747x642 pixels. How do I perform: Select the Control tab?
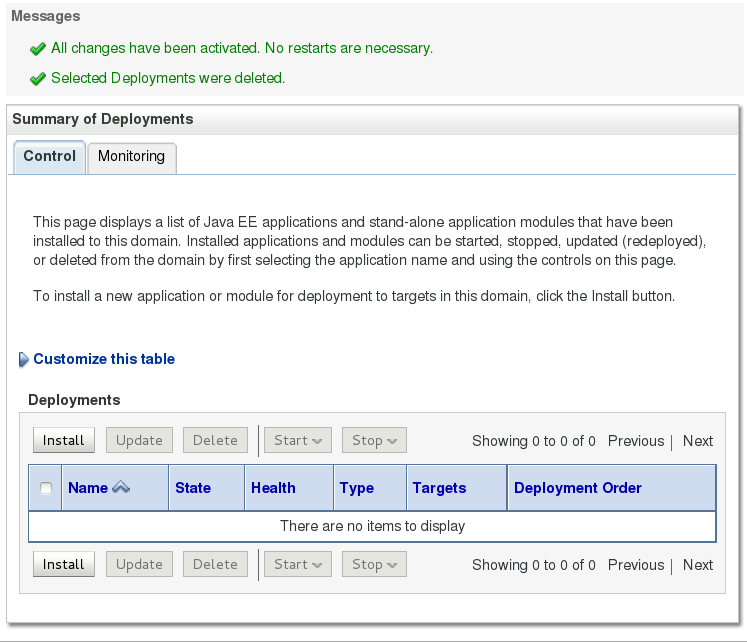pos(49,157)
